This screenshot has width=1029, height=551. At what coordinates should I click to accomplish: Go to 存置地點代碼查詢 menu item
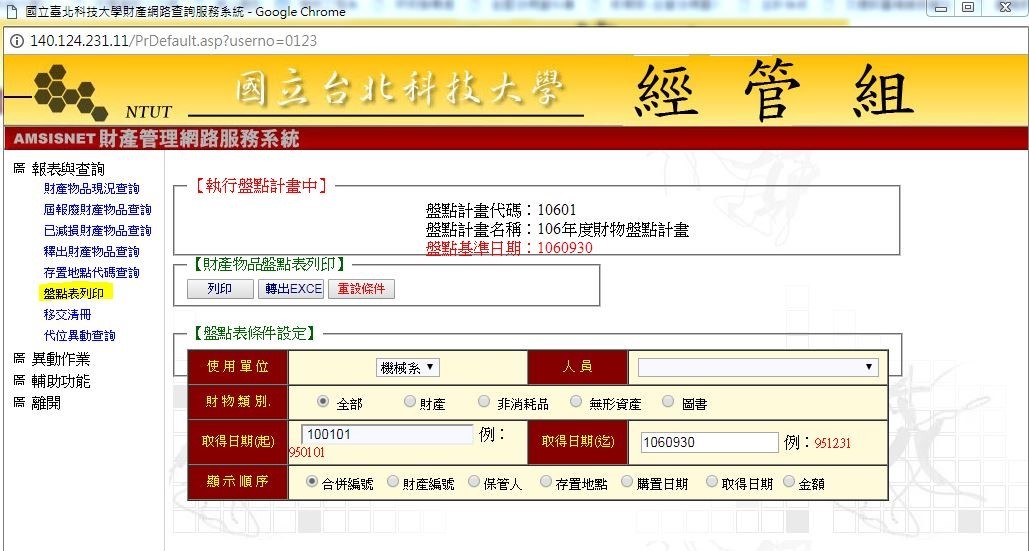91,272
